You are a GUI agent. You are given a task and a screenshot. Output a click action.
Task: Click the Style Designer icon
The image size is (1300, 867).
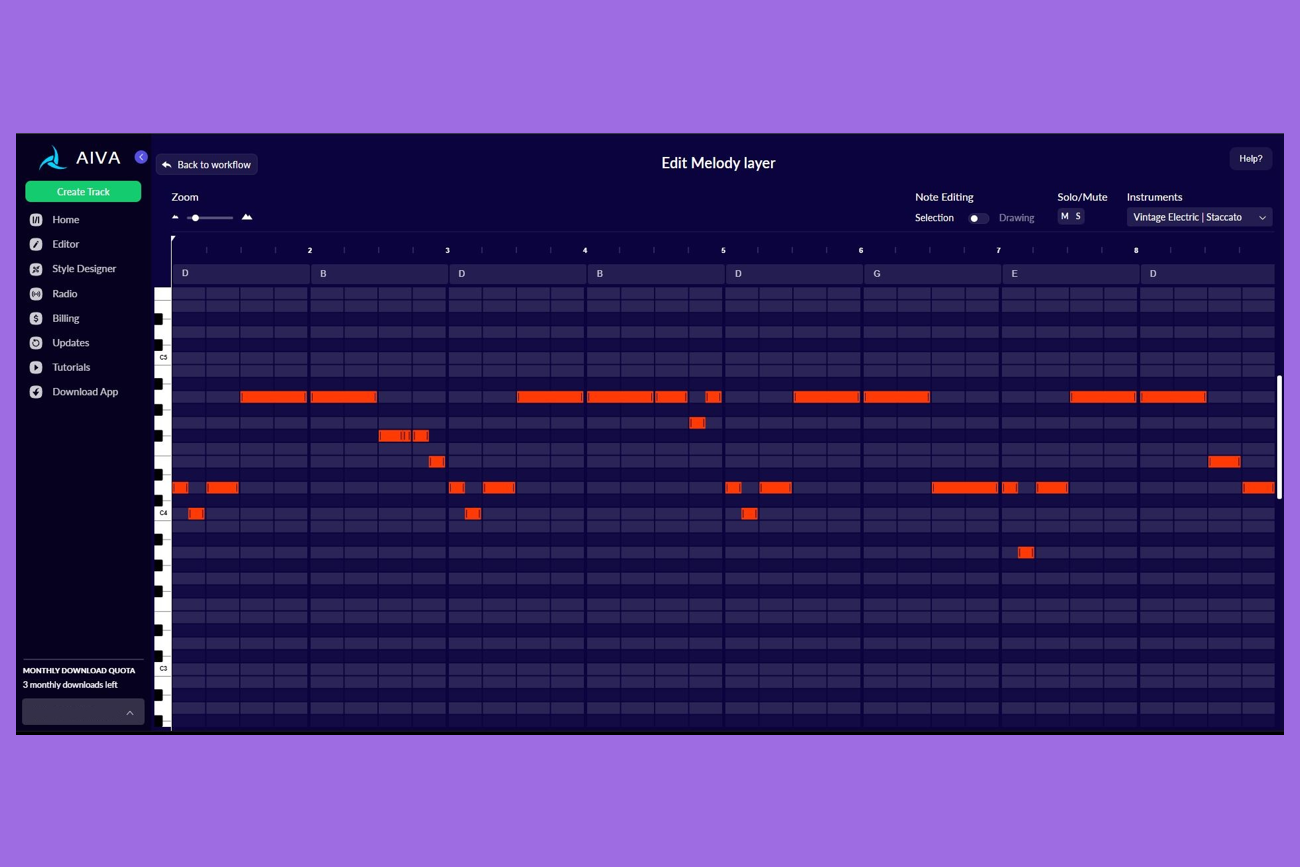(x=36, y=269)
